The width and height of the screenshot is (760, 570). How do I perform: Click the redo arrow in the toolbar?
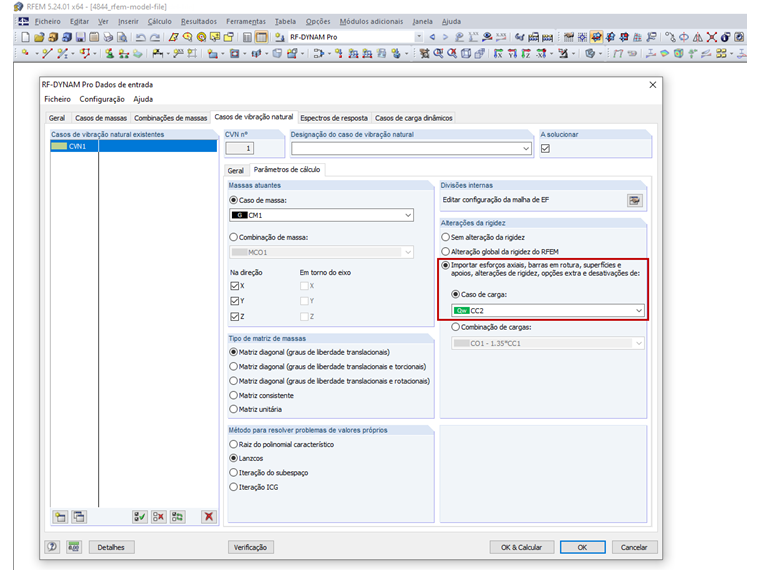click(155, 37)
